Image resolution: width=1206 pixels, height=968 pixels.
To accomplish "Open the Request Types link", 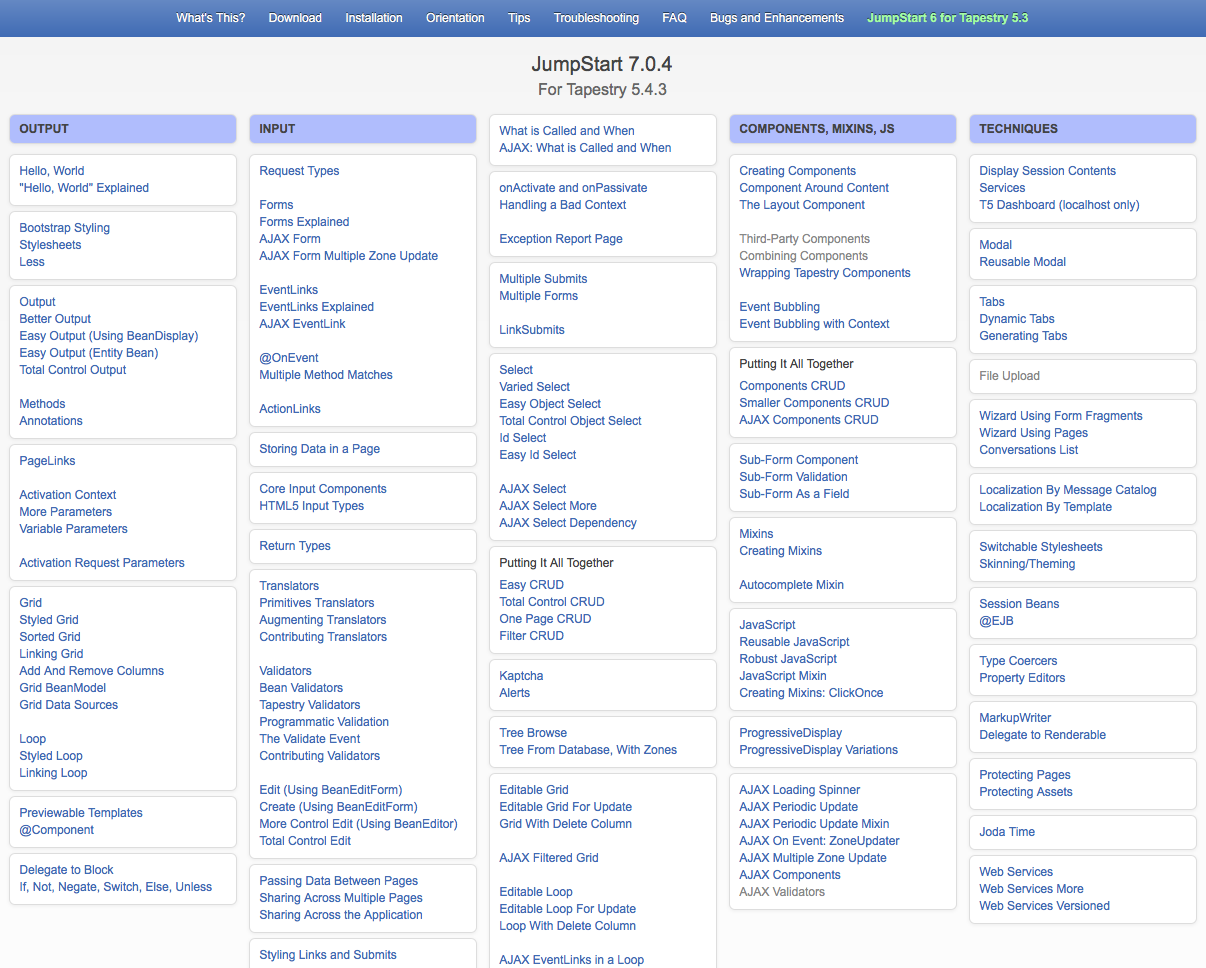I will tap(299, 171).
